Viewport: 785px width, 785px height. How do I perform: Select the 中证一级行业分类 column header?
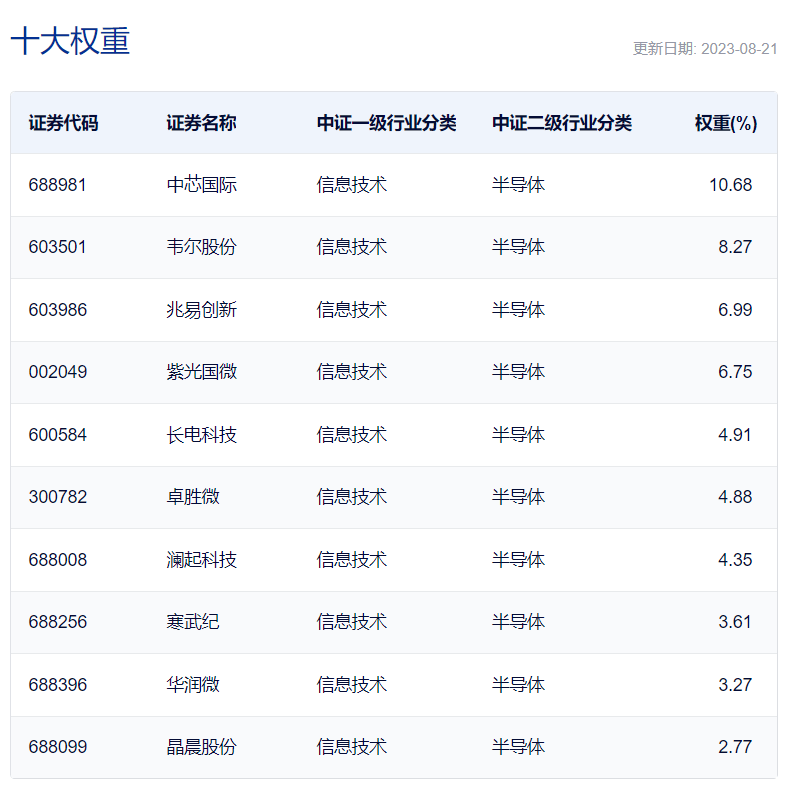[386, 123]
